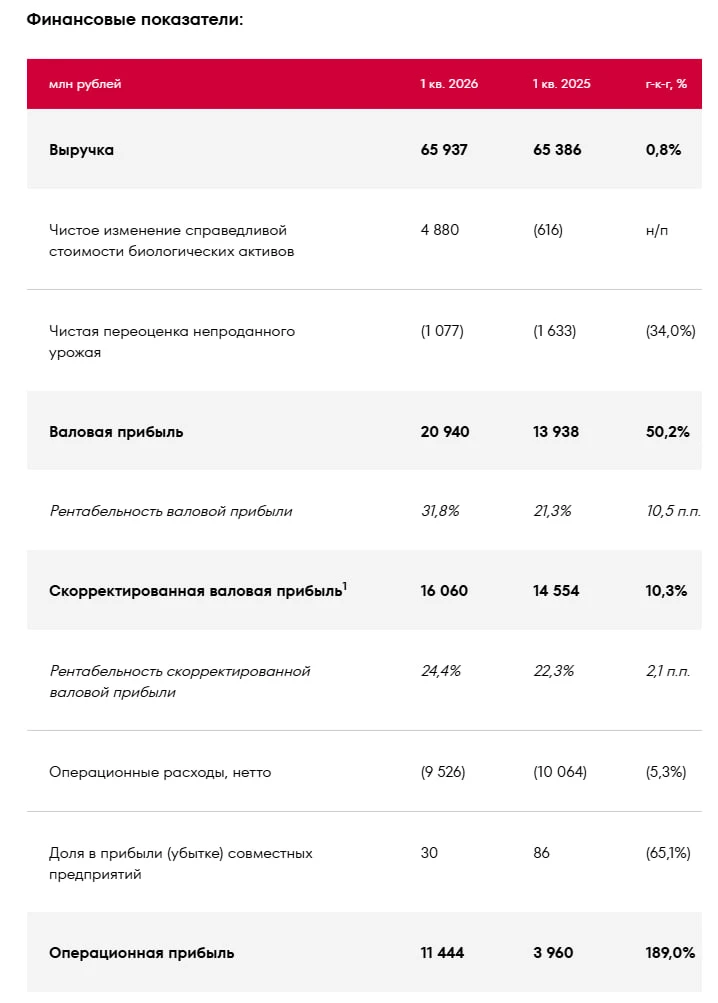This screenshot has height=1003, width=718.
Task: Select the 189,0% growth value
Action: point(670,952)
